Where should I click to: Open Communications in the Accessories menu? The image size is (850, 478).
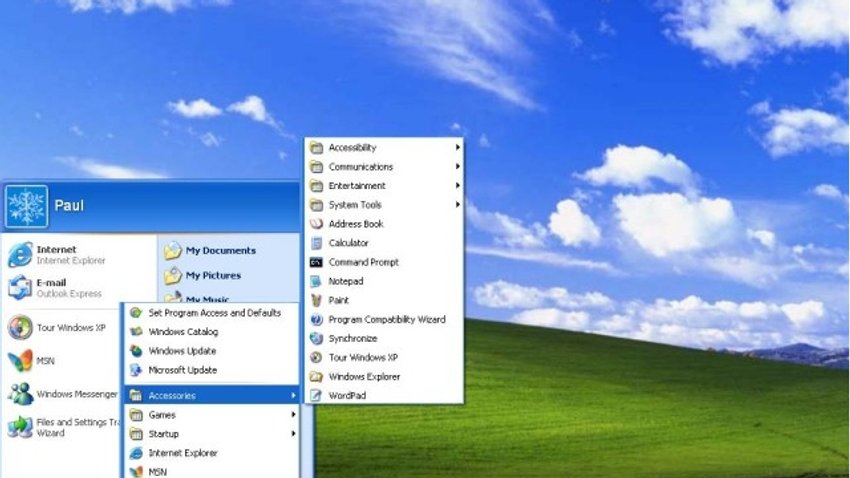pos(384,166)
